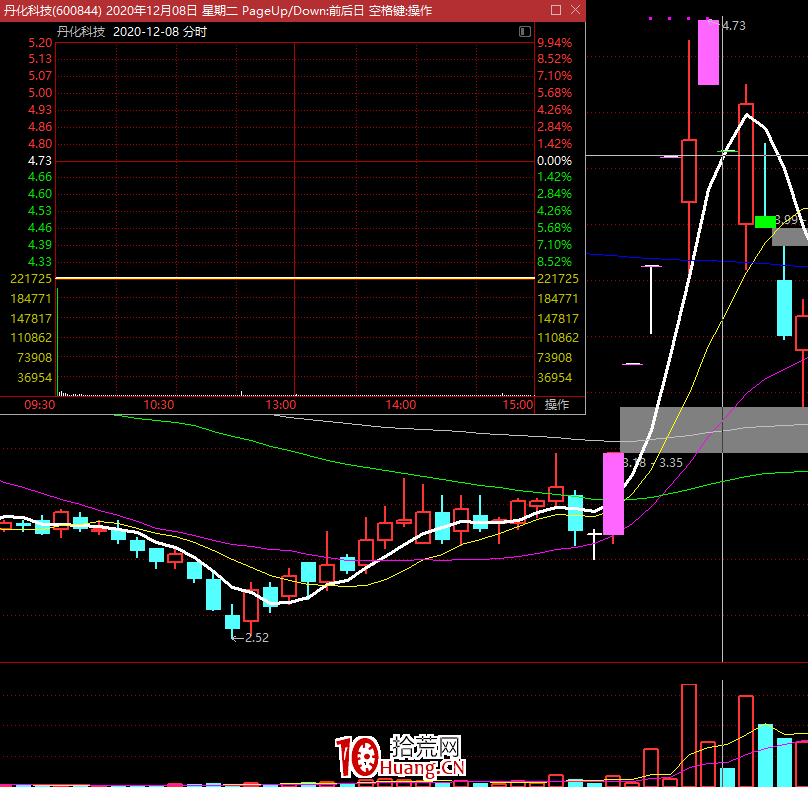The height and width of the screenshot is (787, 808).
Task: Click the flat yellow price line in intraday chart
Action: pyautogui.click(x=295, y=278)
